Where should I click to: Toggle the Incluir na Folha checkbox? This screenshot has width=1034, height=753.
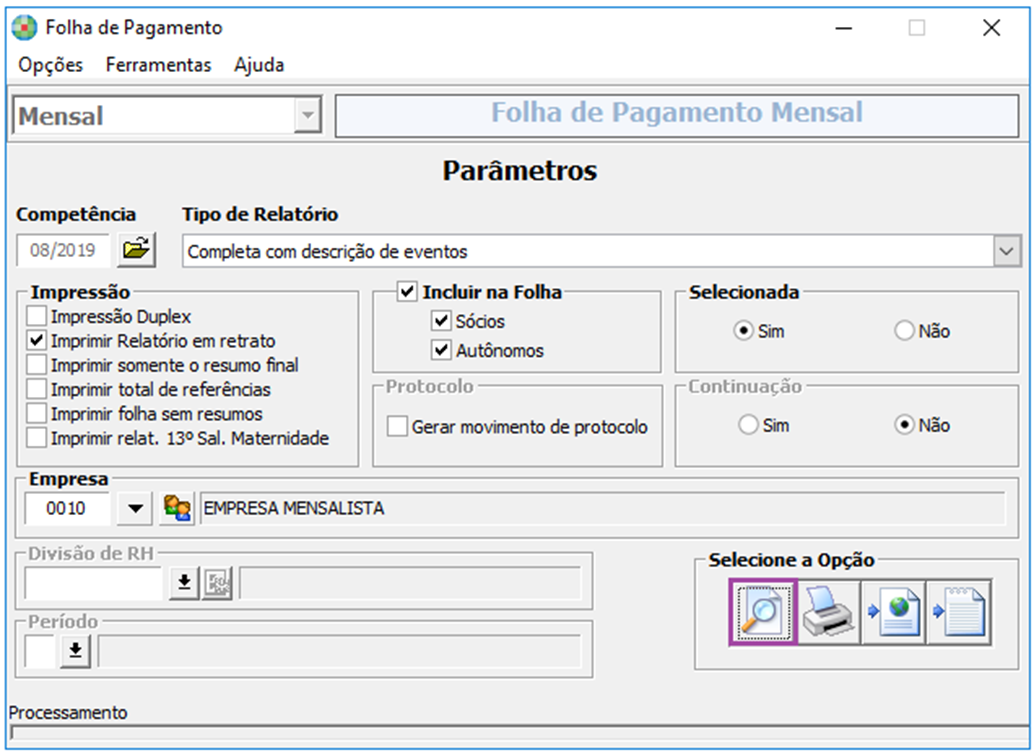click(x=407, y=293)
